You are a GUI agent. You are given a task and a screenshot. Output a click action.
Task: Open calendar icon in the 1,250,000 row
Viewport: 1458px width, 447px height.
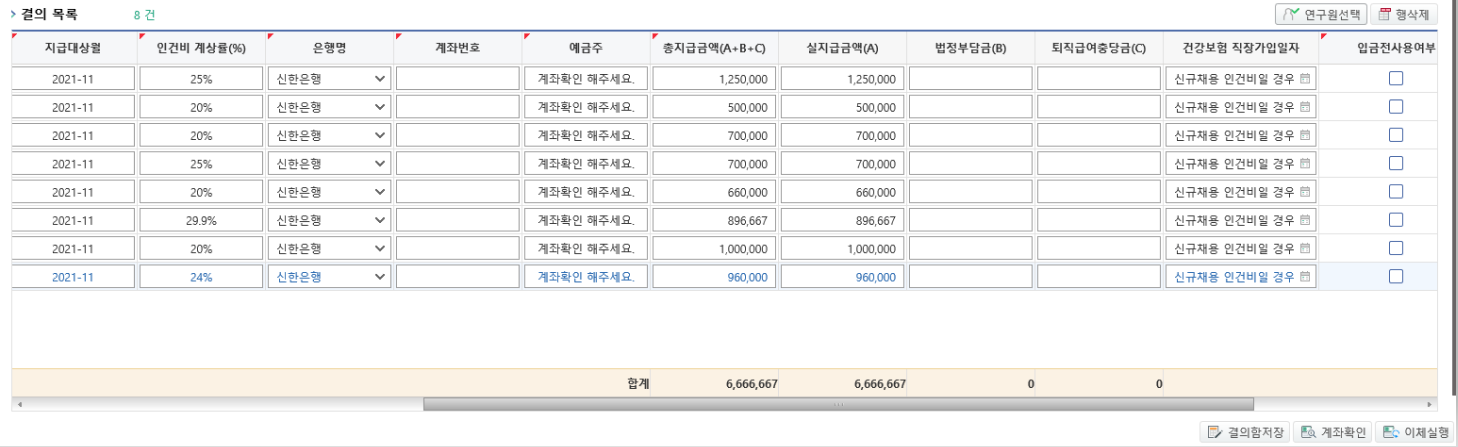point(1305,79)
